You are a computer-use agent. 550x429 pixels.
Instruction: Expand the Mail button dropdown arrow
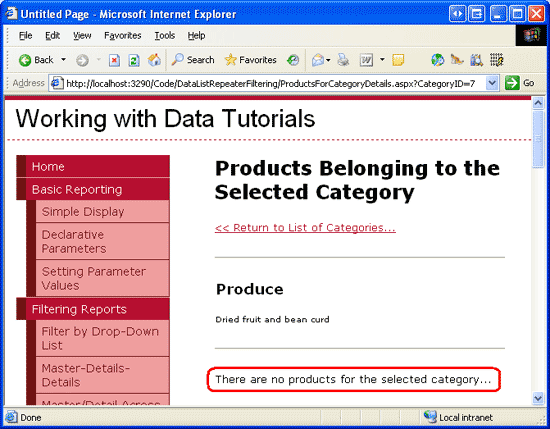(328, 60)
